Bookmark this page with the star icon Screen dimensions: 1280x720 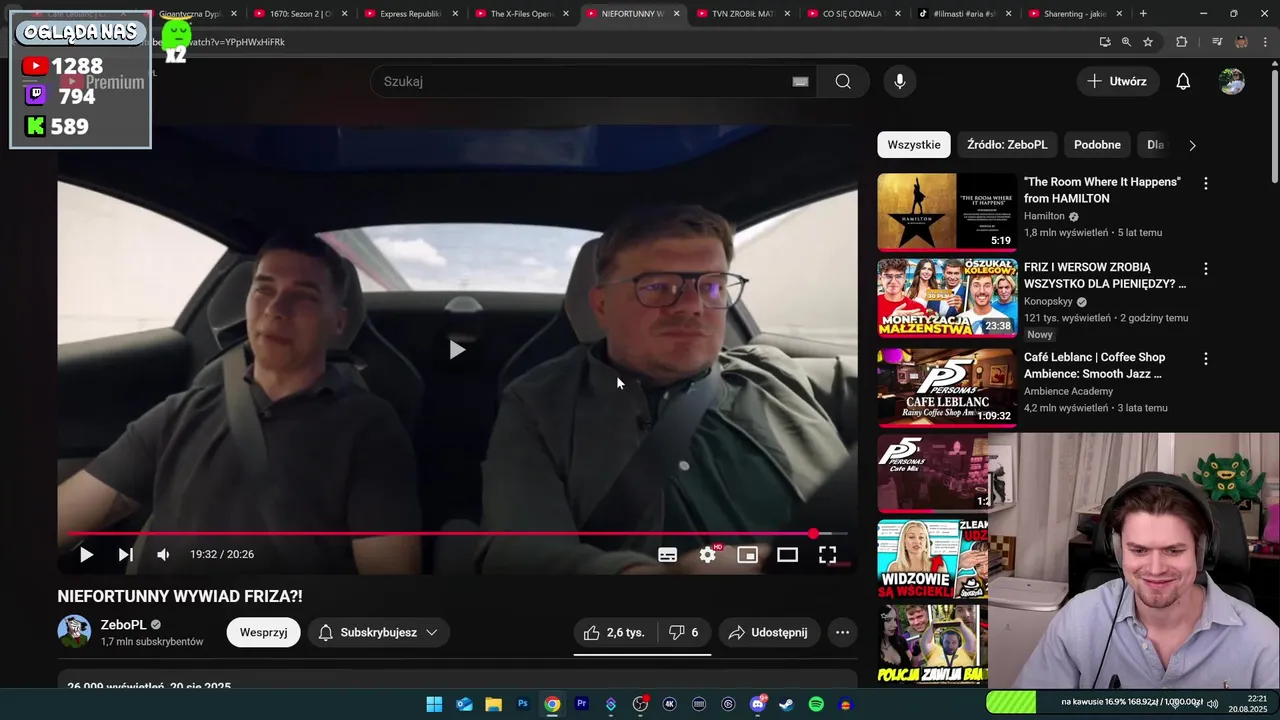(x=1148, y=42)
